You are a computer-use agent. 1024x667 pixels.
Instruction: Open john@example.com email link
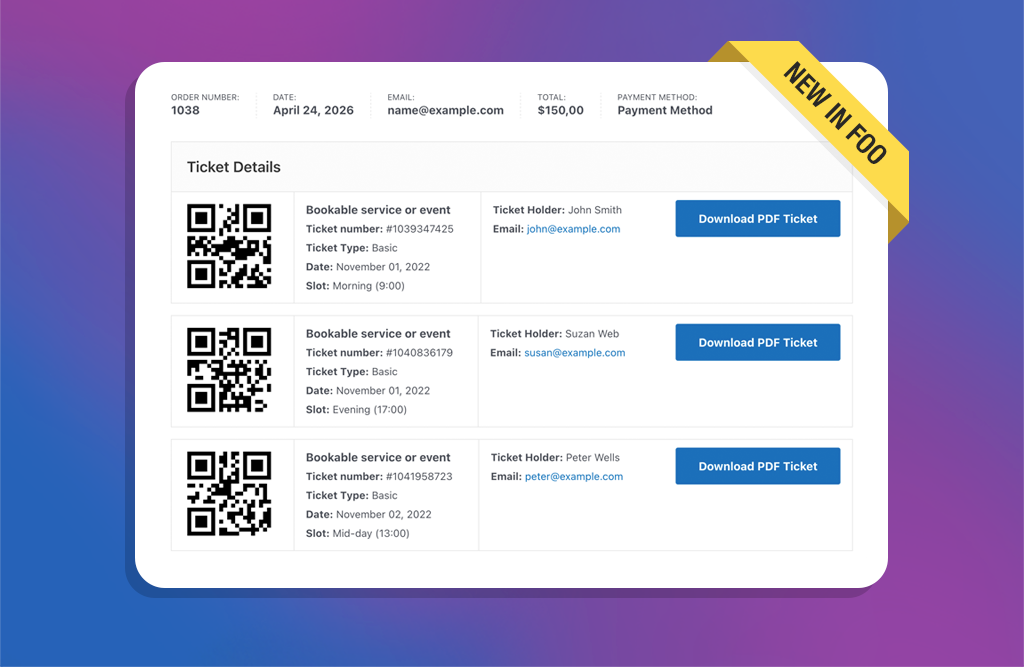(573, 229)
